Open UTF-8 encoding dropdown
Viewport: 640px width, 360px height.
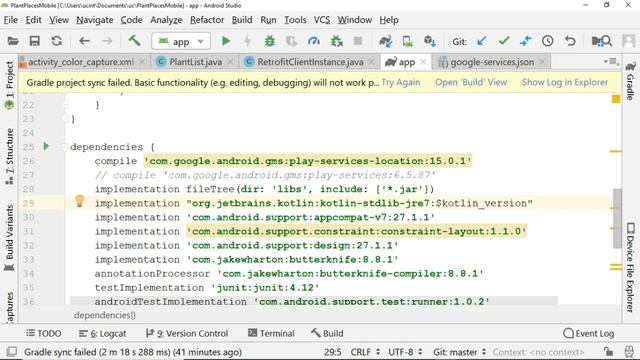click(405, 352)
